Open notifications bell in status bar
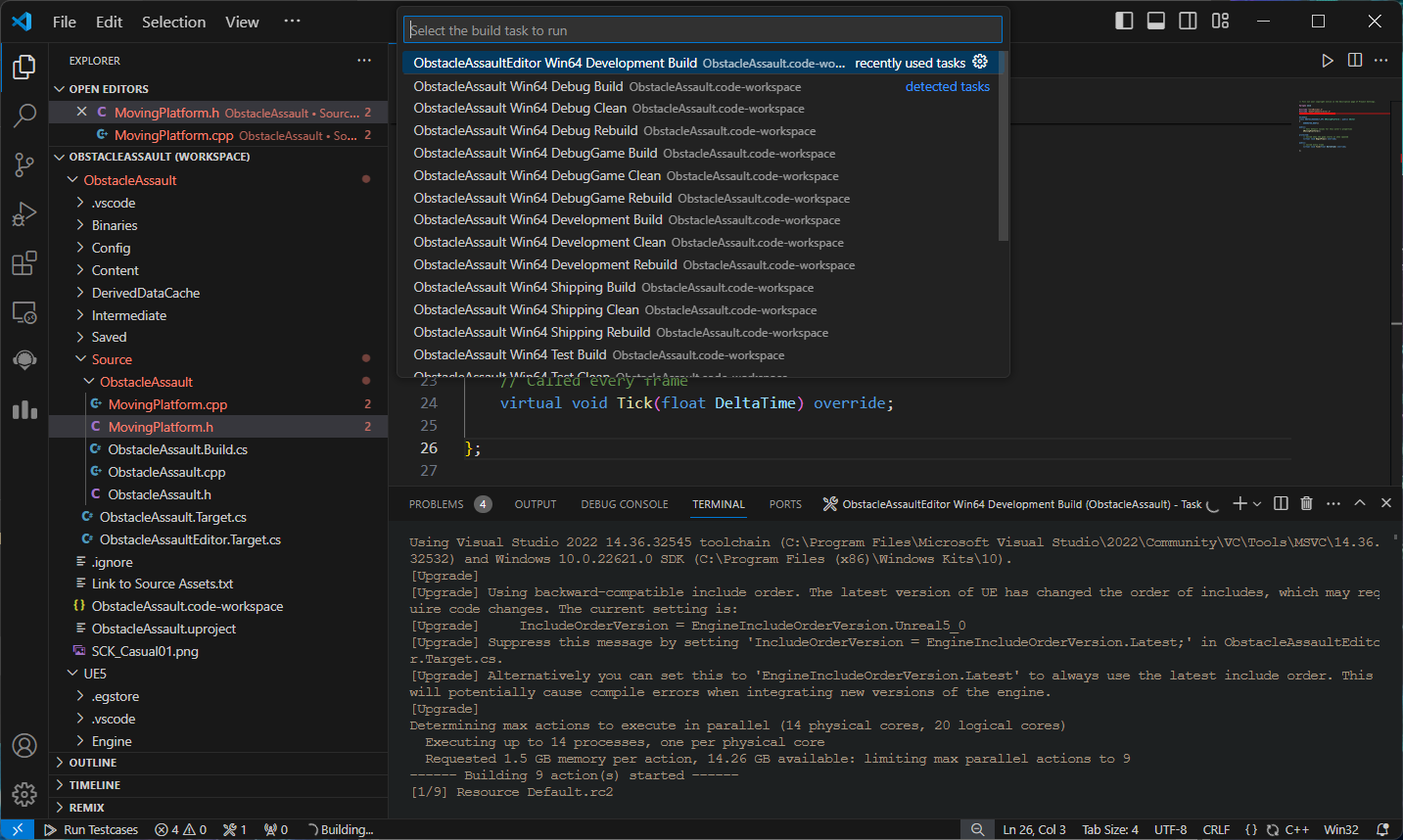This screenshot has height=840, width=1403. (1382, 829)
